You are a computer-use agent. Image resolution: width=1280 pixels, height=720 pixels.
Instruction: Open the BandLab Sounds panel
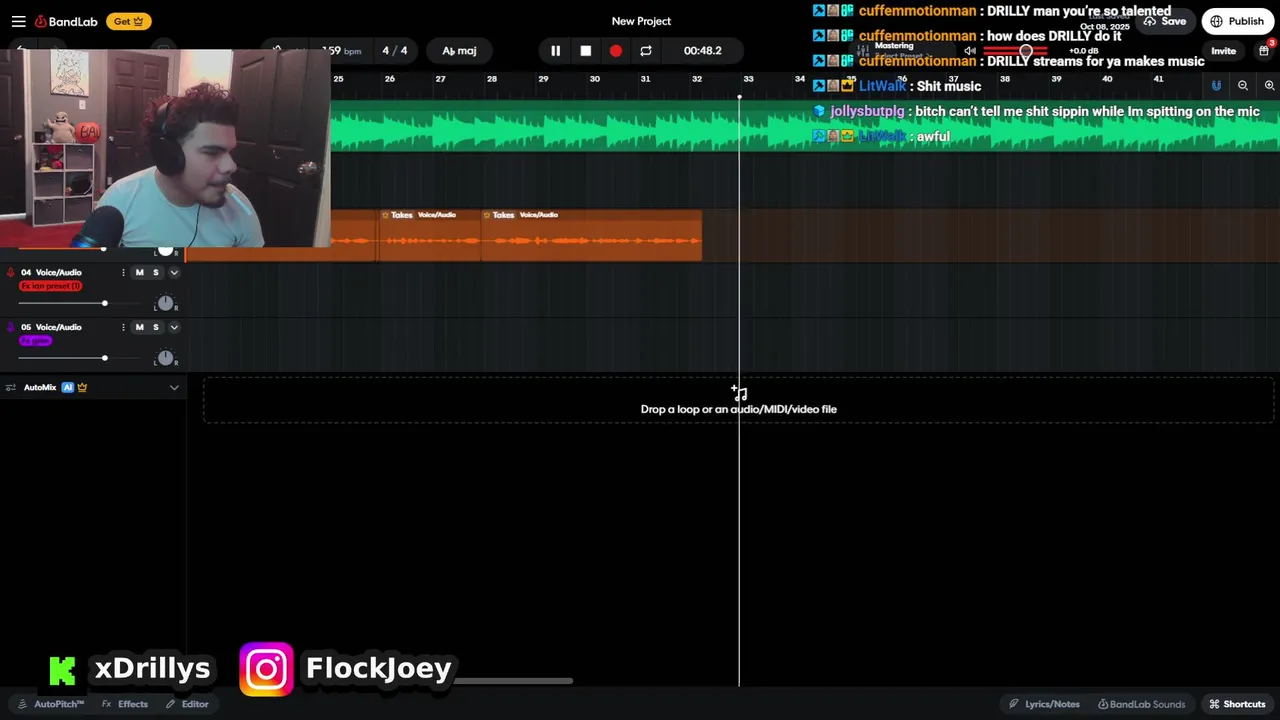click(1142, 704)
